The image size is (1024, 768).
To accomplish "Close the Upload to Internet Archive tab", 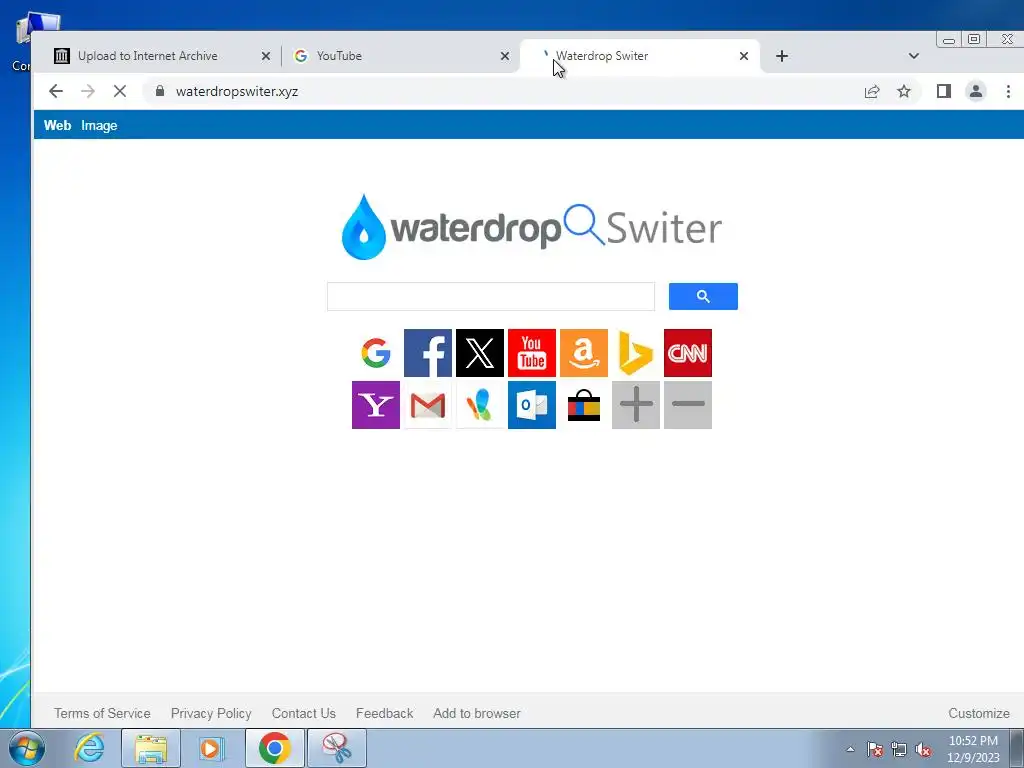I will 266,56.
